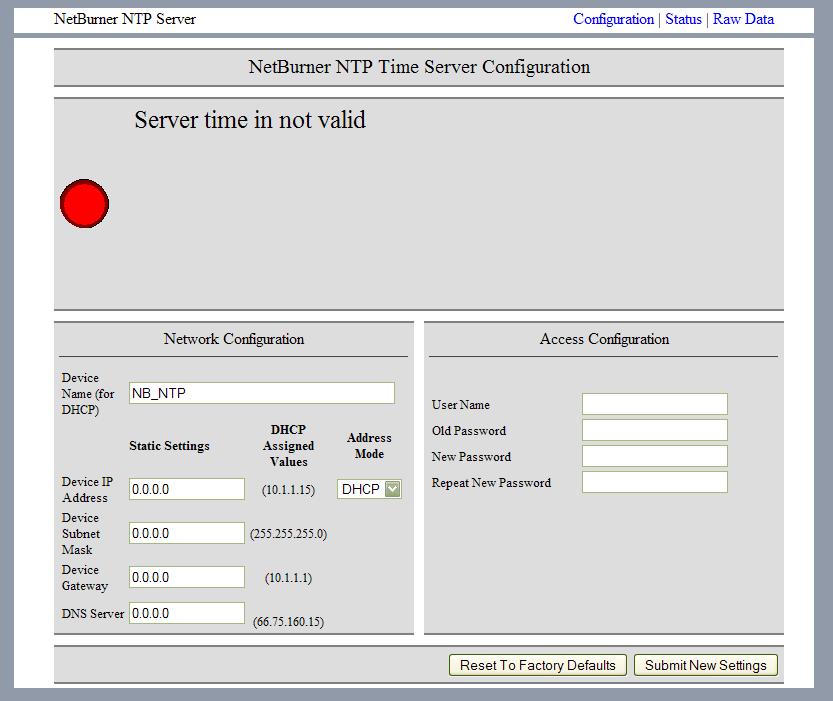Click the Repeat New Password label
The image size is (833, 701).
(x=491, y=483)
